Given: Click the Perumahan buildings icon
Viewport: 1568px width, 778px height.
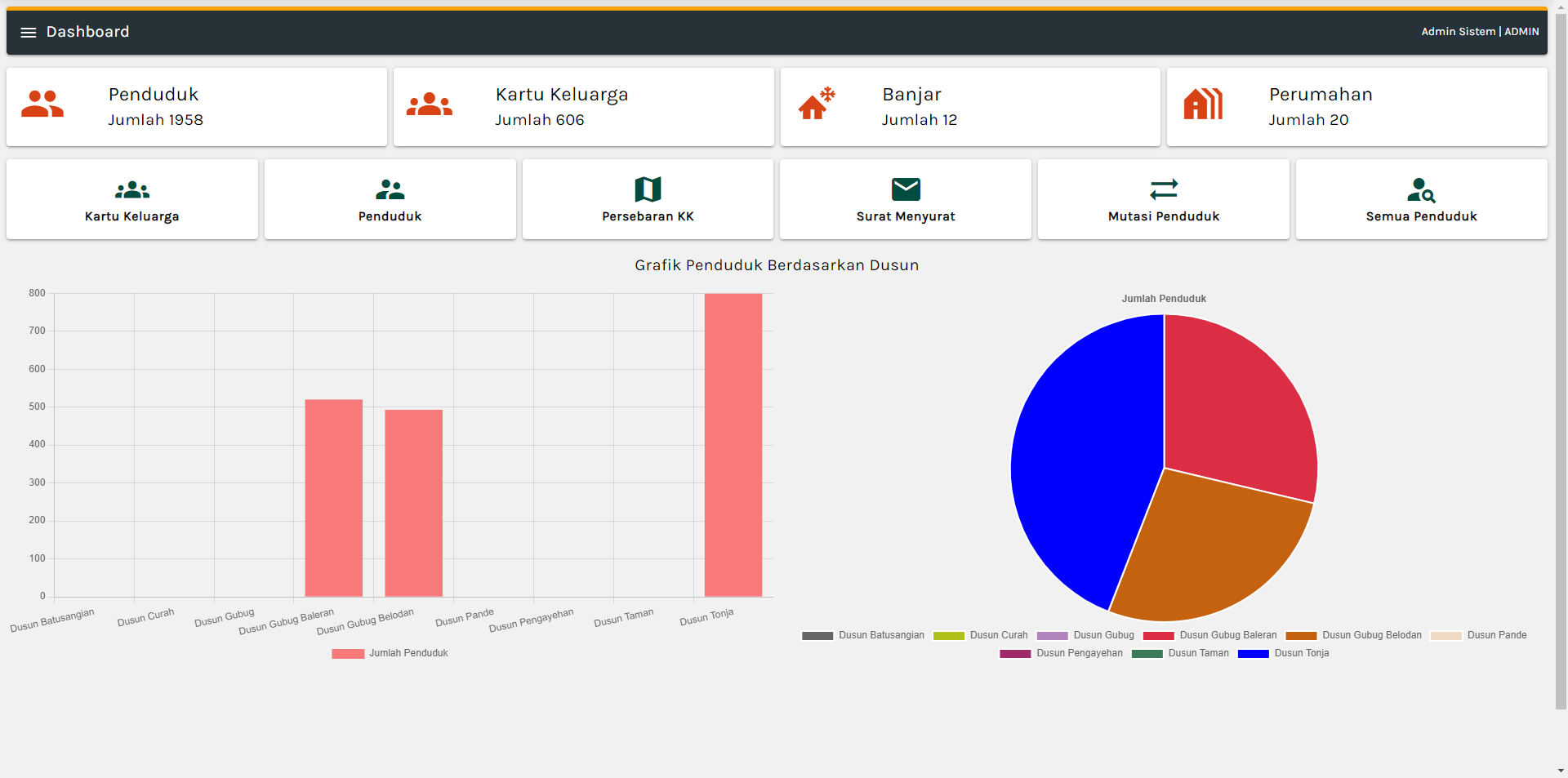Looking at the screenshot, I should (1203, 104).
